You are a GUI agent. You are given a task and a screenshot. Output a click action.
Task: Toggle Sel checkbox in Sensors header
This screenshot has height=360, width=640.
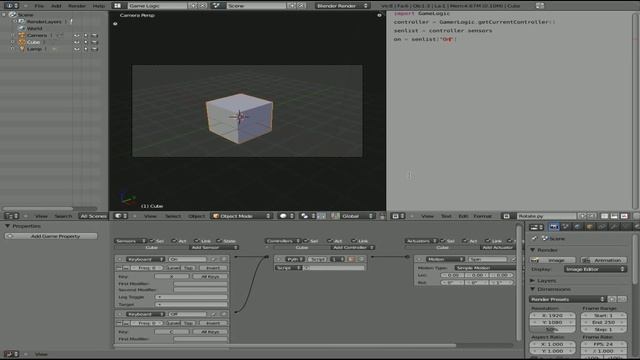(152, 241)
